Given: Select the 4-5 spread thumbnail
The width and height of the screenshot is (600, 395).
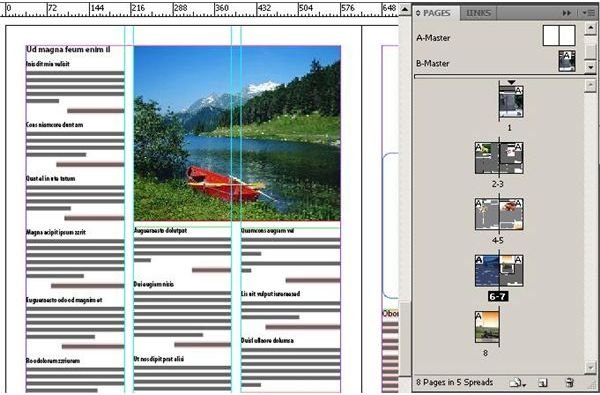Looking at the screenshot, I should [499, 214].
